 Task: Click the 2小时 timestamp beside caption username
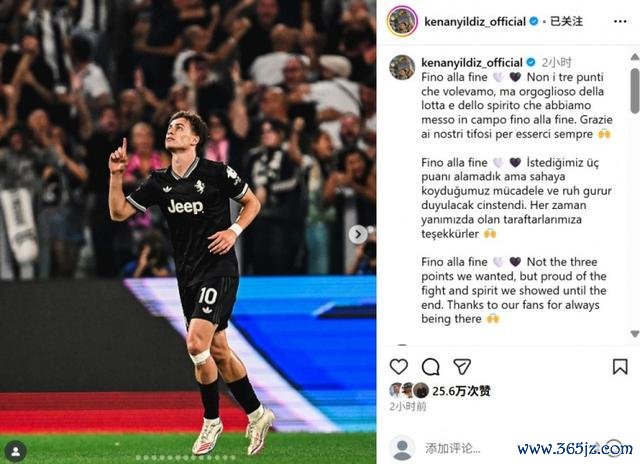557,62
